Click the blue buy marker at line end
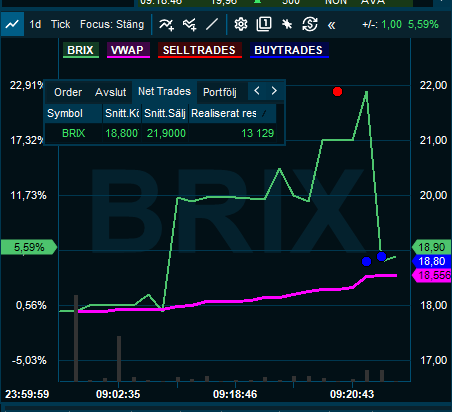This screenshot has width=452, height=412. coord(381,256)
